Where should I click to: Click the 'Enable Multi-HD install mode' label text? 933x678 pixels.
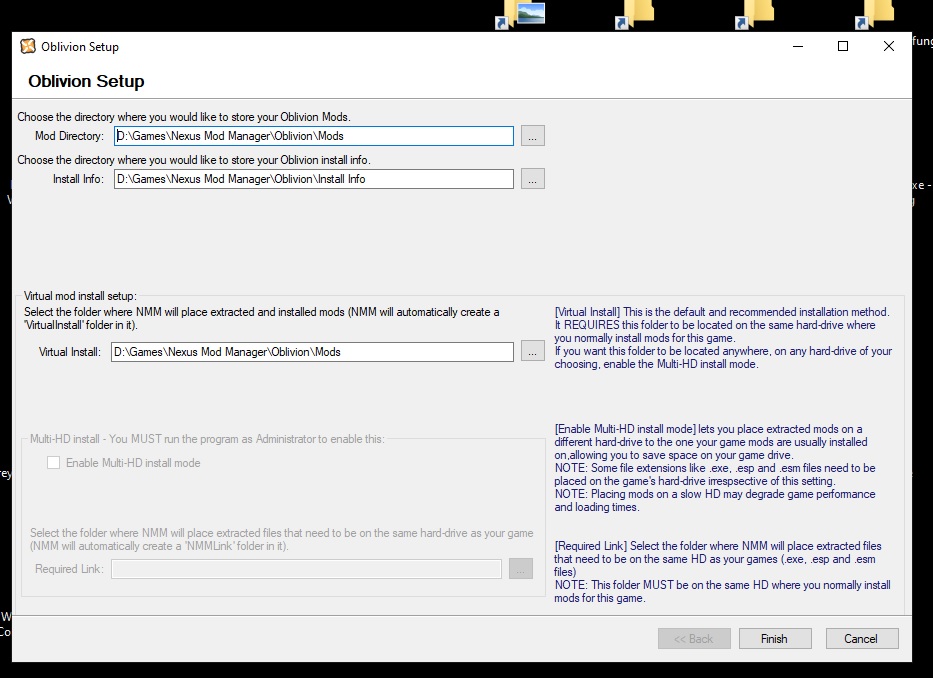point(133,463)
